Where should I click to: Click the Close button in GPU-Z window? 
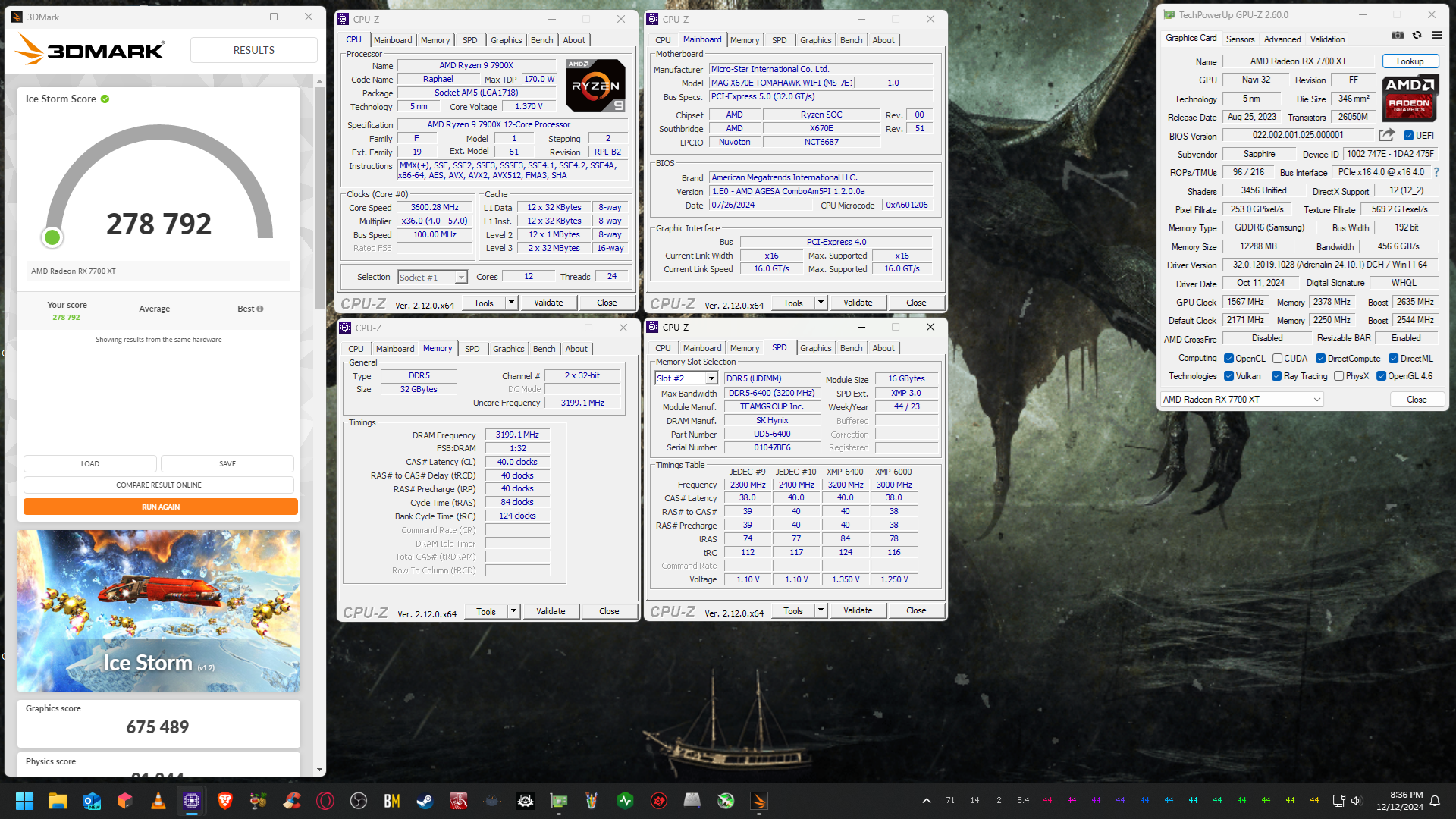[1417, 400]
